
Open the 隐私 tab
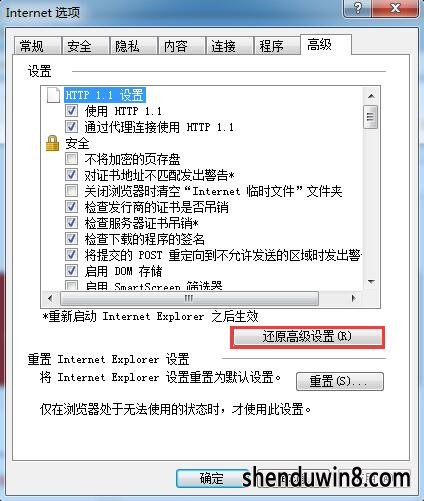pos(127,46)
